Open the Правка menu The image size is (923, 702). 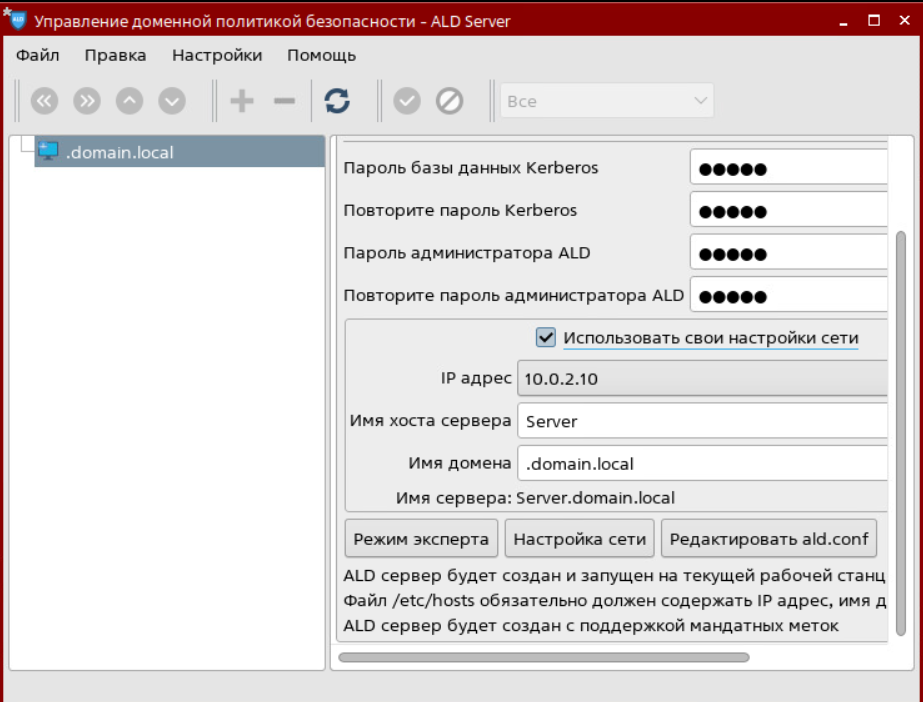[x=115, y=55]
